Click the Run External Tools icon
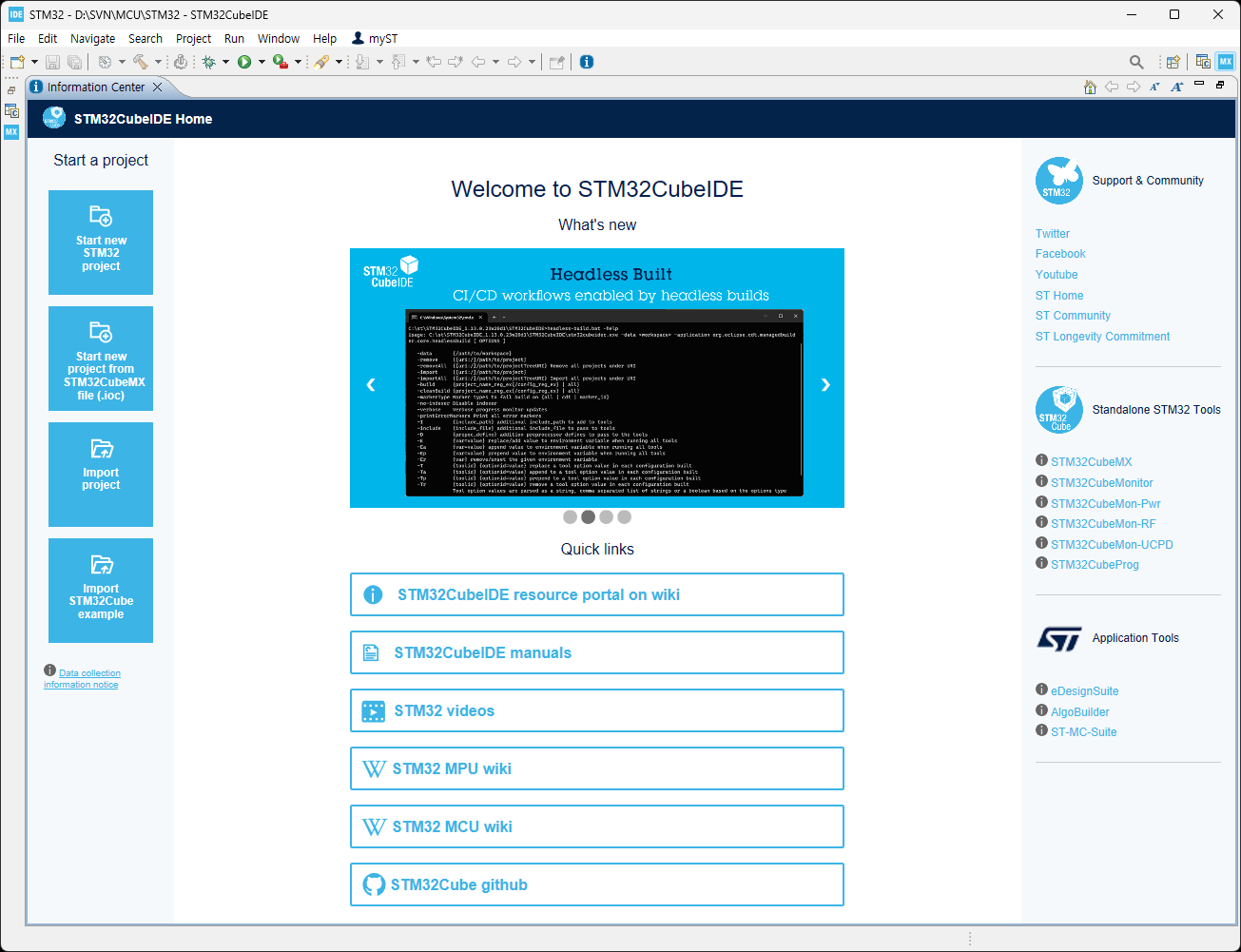The height and width of the screenshot is (952, 1241). [281, 62]
